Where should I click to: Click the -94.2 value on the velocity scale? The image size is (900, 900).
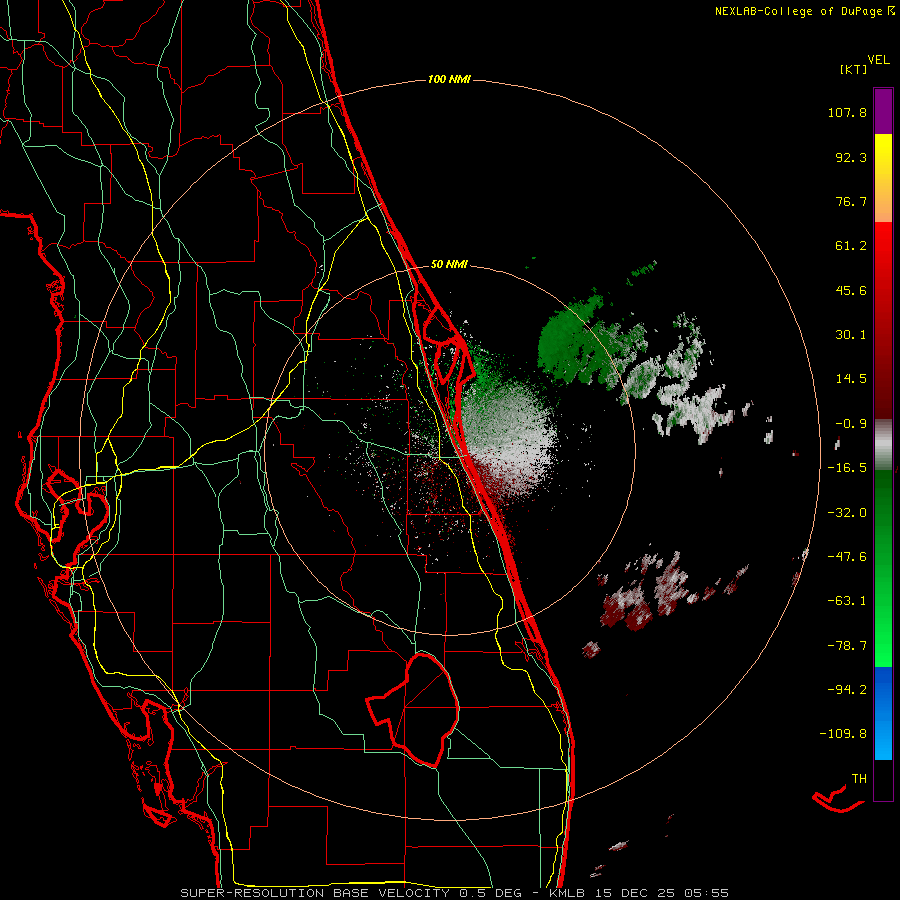(847, 690)
